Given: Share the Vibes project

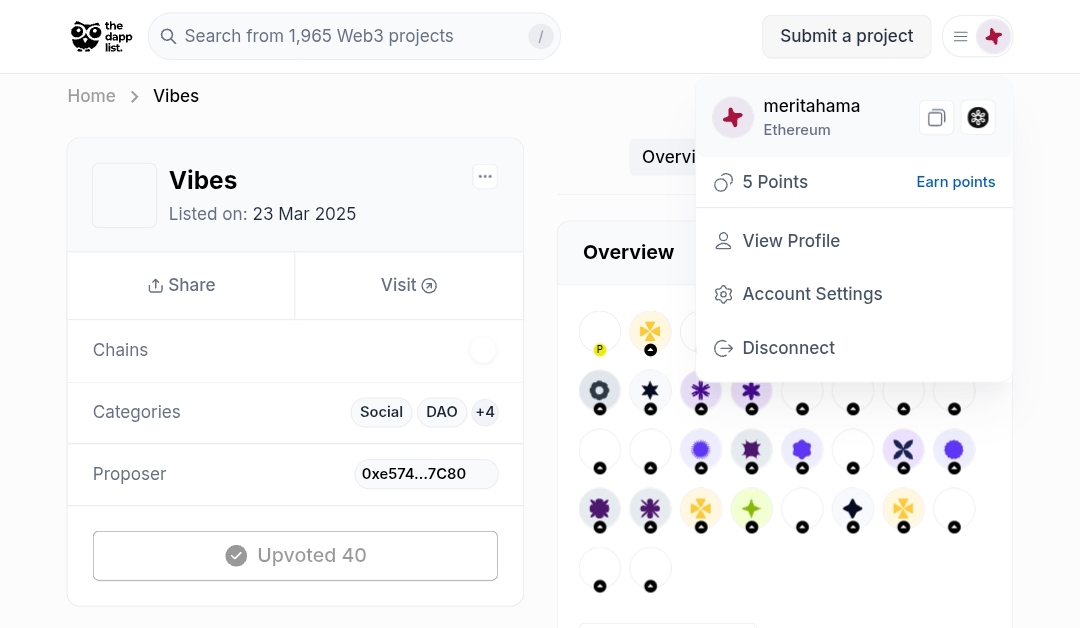Looking at the screenshot, I should click(x=181, y=285).
